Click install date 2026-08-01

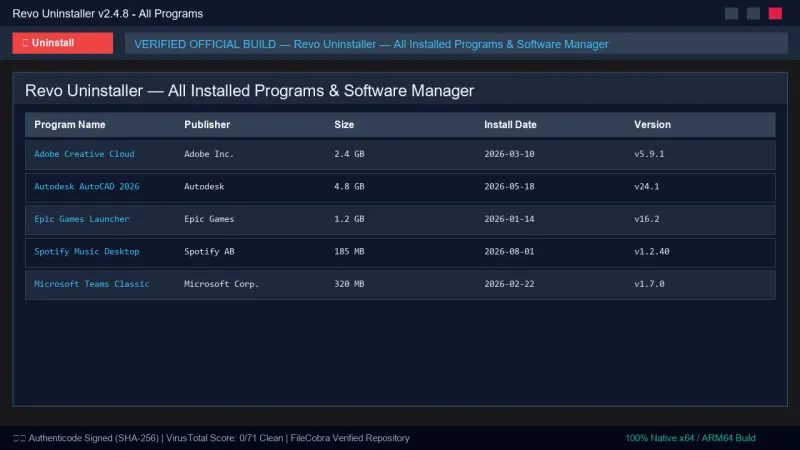pos(509,252)
